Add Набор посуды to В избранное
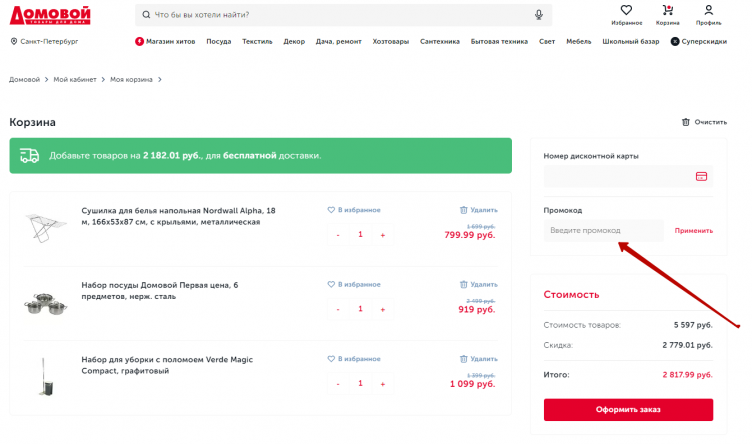 coord(354,284)
